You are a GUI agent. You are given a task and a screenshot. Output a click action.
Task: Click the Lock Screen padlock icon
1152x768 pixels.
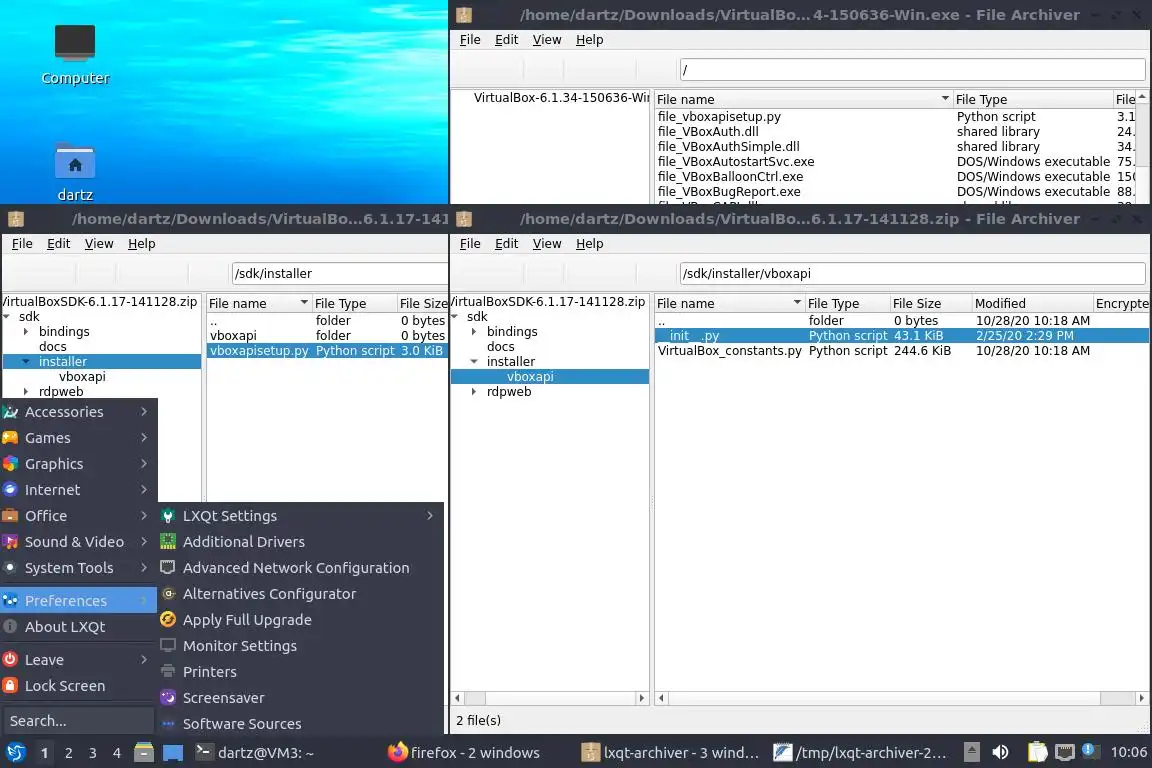10,686
